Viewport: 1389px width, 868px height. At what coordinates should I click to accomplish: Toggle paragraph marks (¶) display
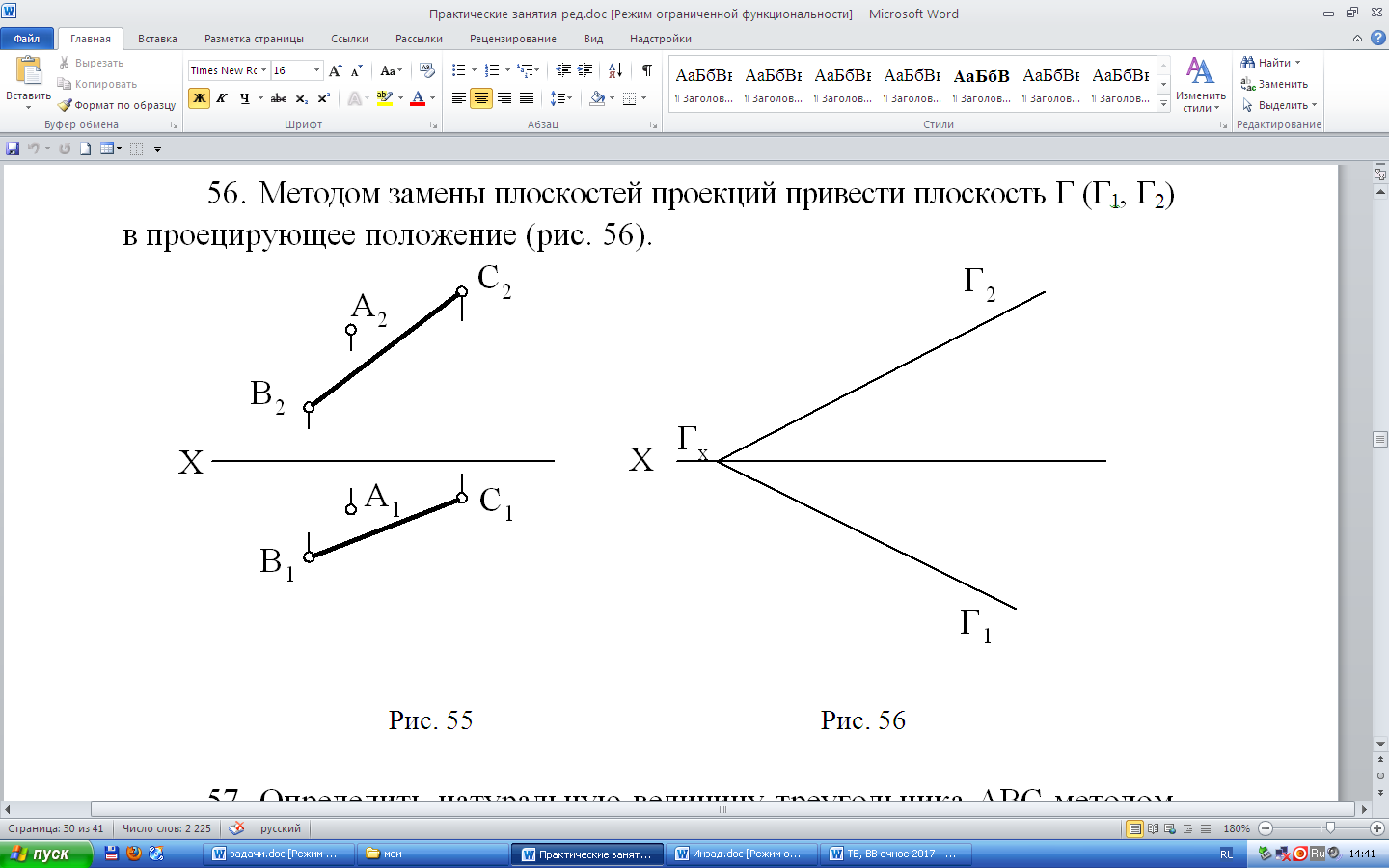(x=647, y=70)
